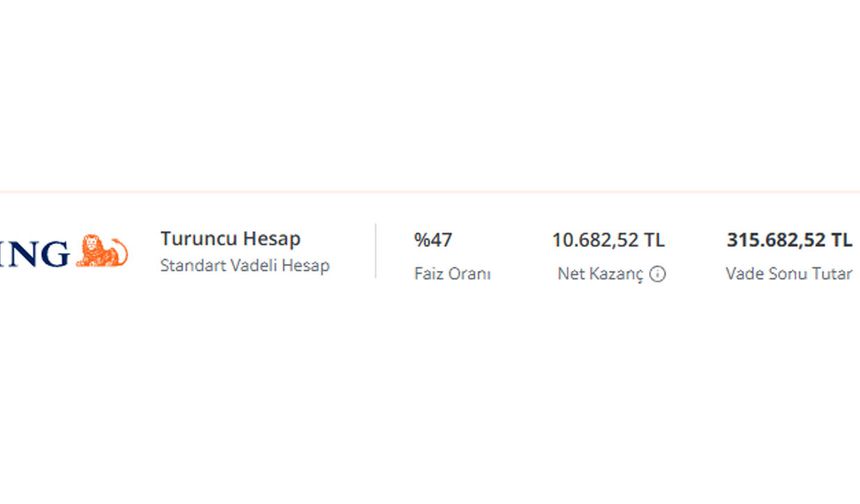This screenshot has height=504, width=860.
Task: Click the Faiz Oranı label
Action: pyautogui.click(x=452, y=274)
